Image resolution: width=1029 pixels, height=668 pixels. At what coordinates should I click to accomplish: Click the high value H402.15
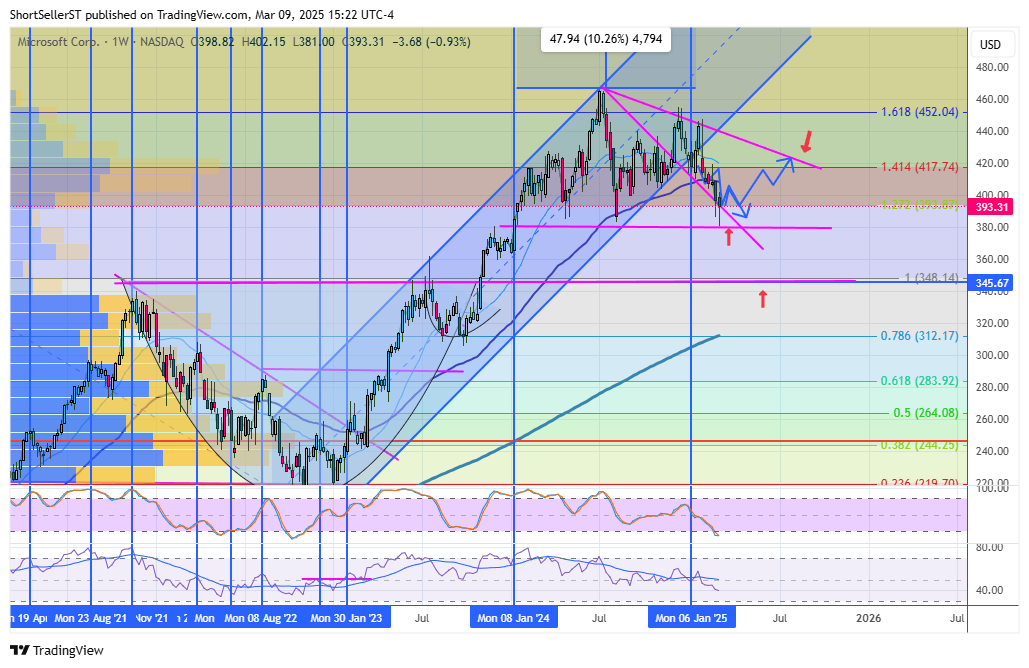pyautogui.click(x=264, y=42)
